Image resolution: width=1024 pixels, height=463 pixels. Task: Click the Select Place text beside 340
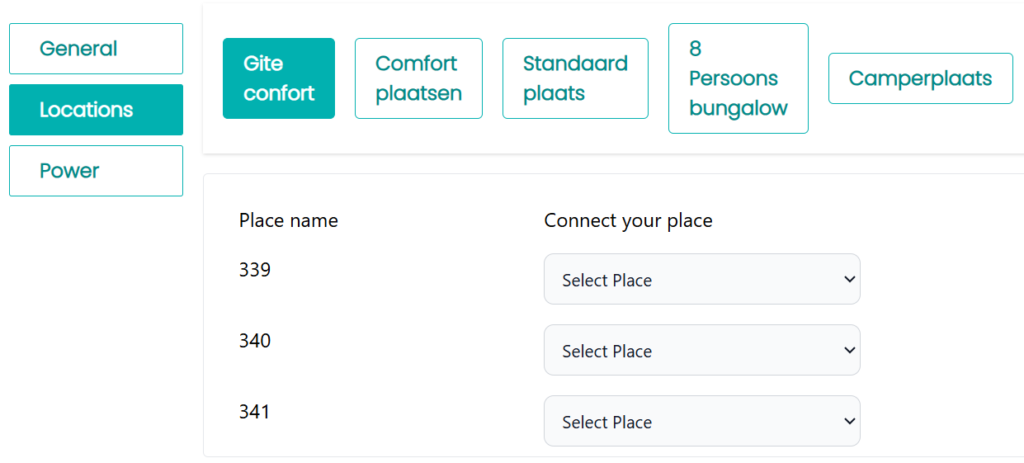tap(607, 351)
